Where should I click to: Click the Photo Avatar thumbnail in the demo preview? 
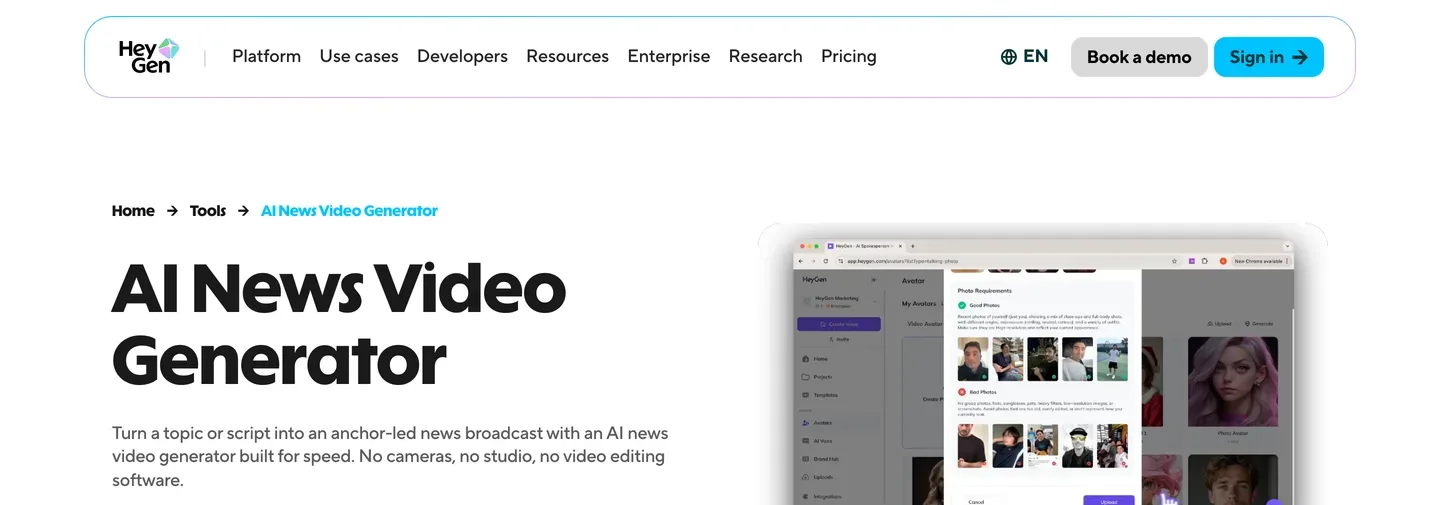[1232, 383]
